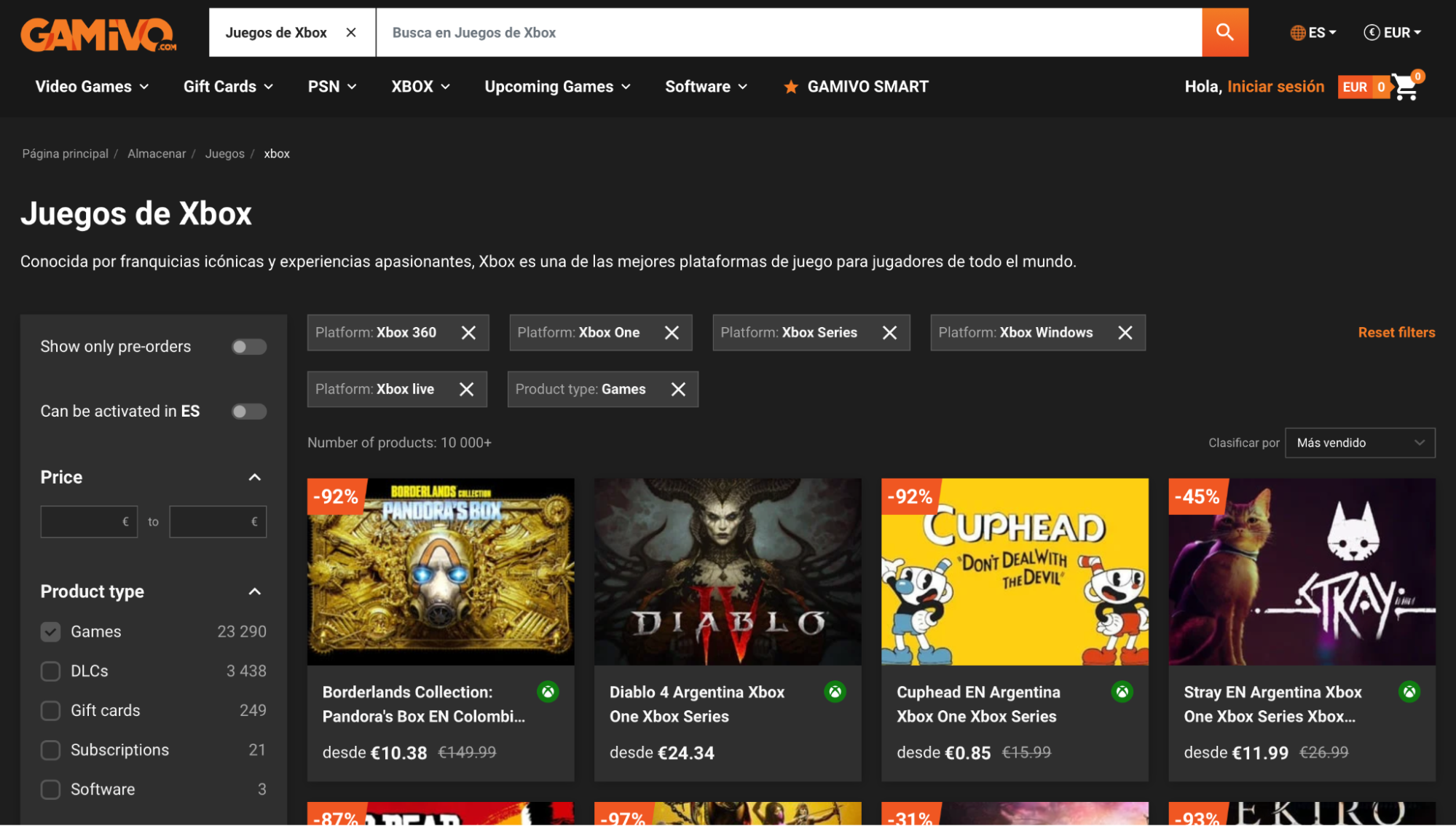
Task: Go to Almacenar breadcrumb
Action: point(157,154)
